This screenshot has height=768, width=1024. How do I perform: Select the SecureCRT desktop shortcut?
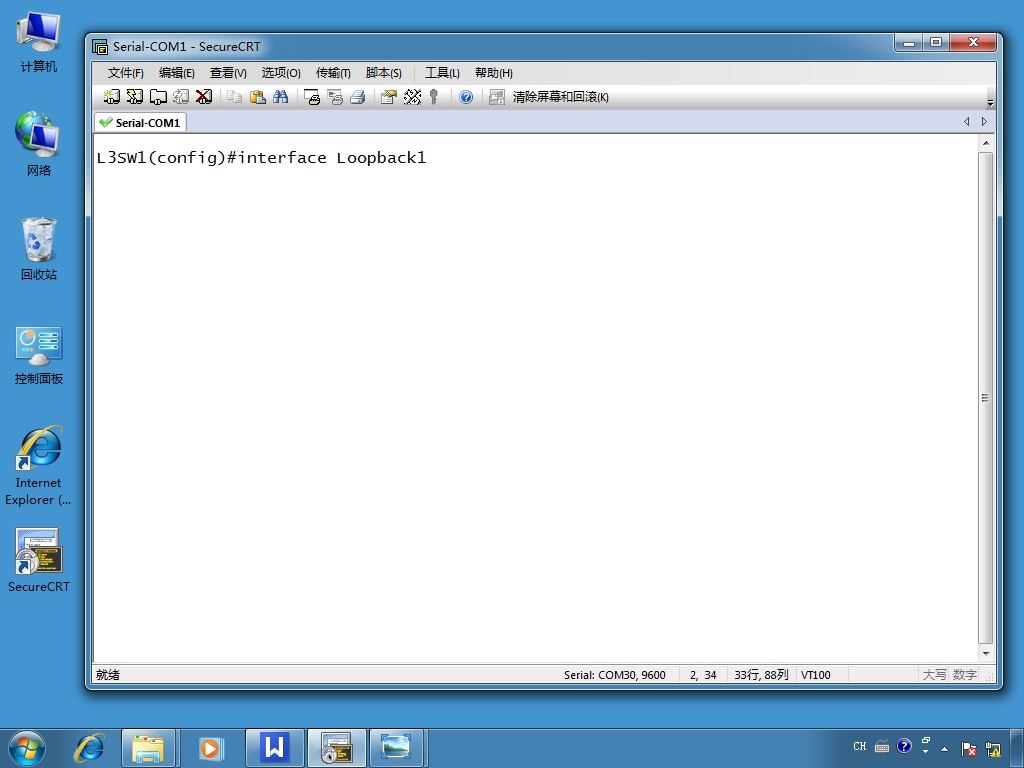39,560
